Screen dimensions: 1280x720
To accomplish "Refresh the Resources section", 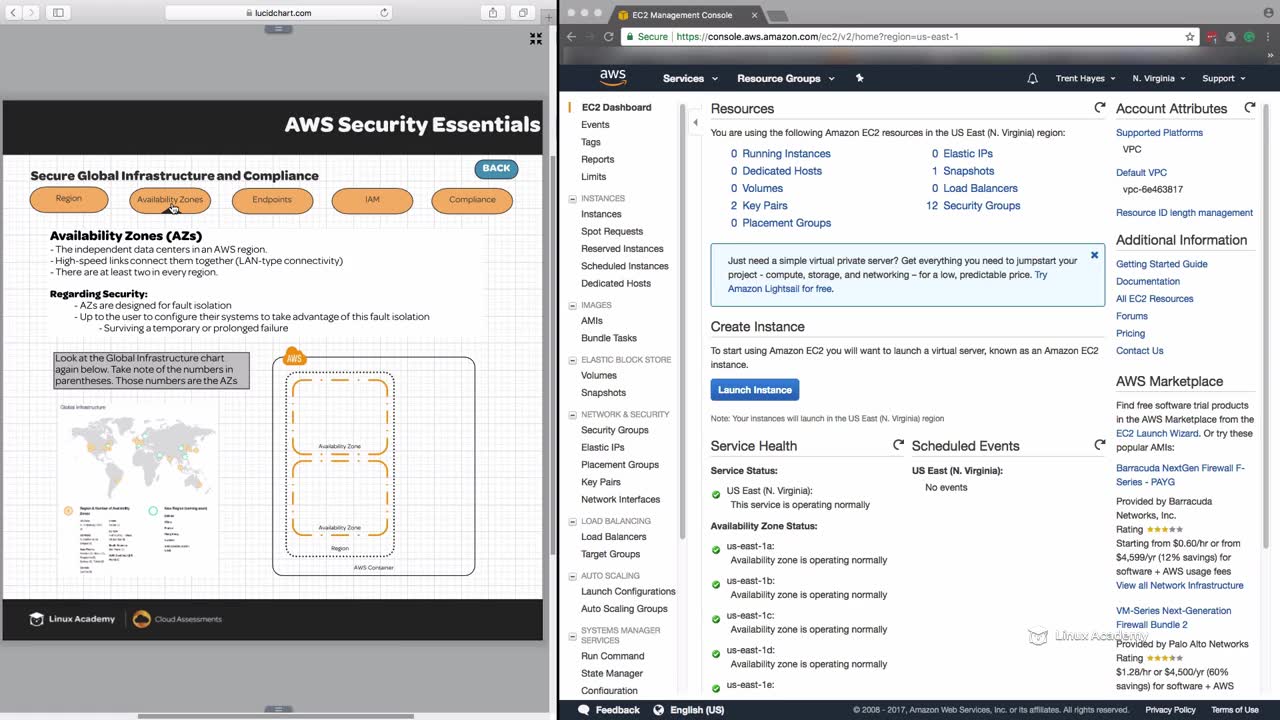I will (1100, 108).
